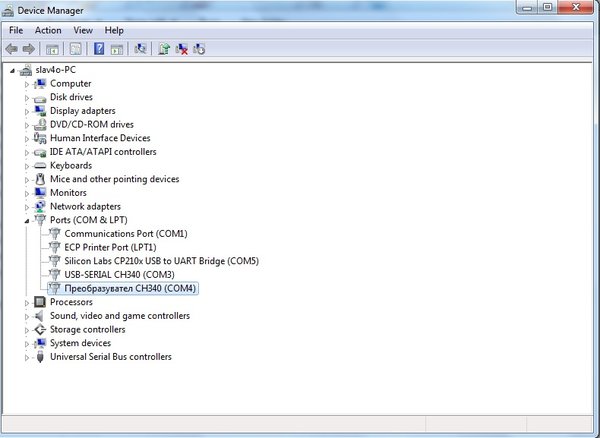600x438 pixels.
Task: Click the Show/Hide console tree icon
Action: 52,49
